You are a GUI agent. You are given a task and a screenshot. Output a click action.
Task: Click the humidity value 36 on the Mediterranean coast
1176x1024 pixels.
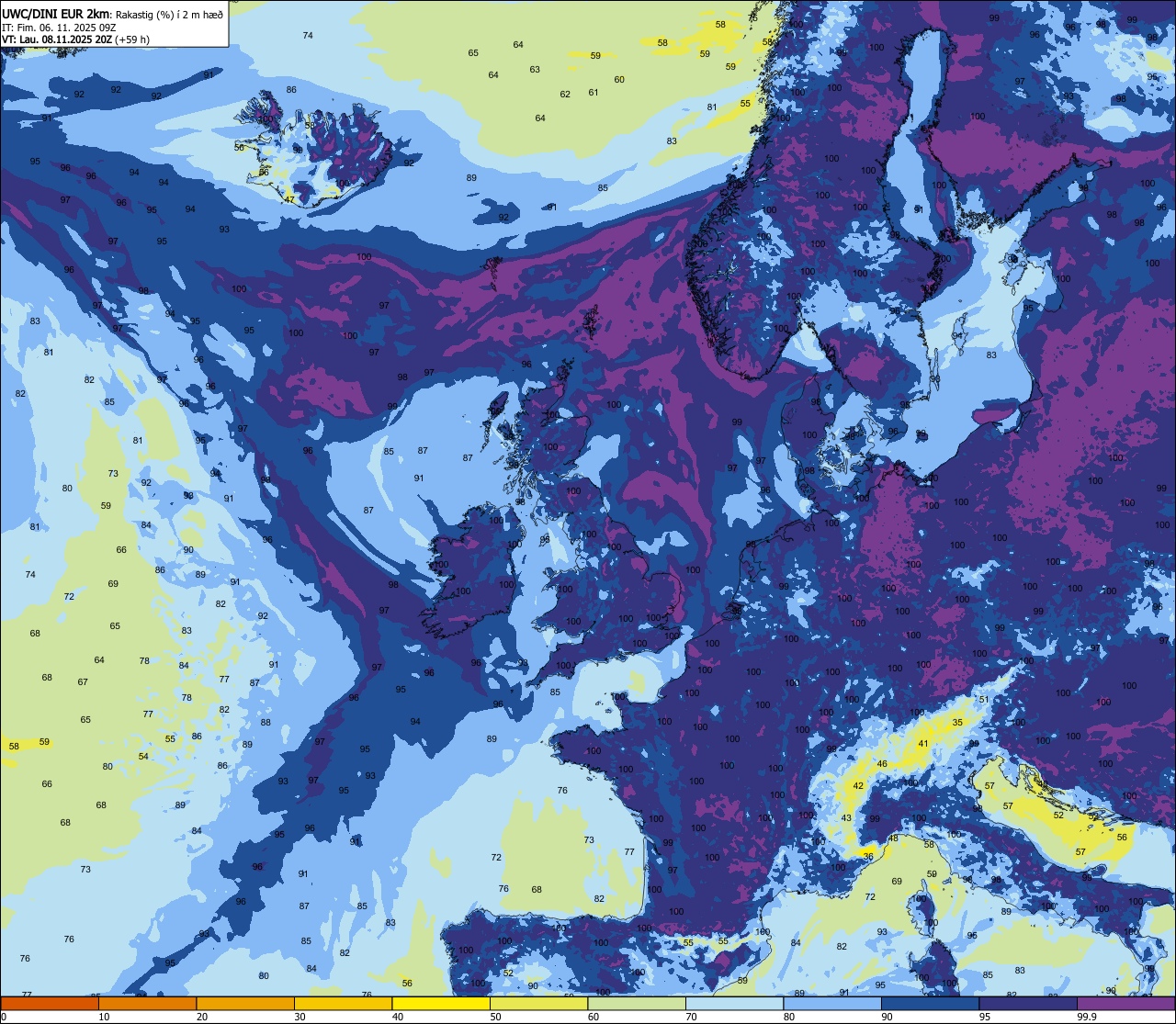tap(868, 856)
